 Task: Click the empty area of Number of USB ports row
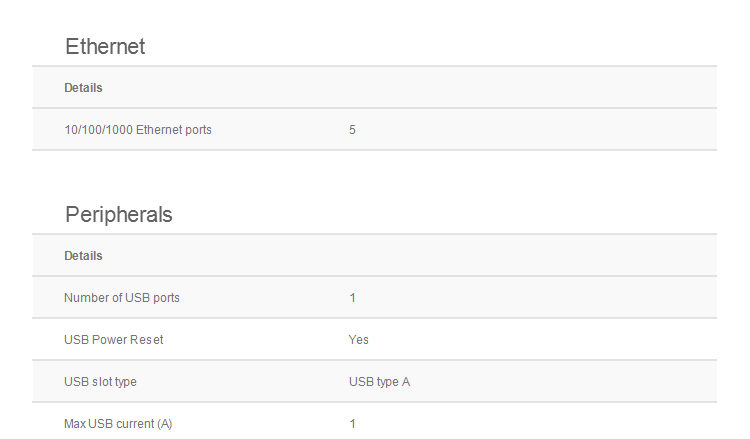pyautogui.click(x=536, y=297)
